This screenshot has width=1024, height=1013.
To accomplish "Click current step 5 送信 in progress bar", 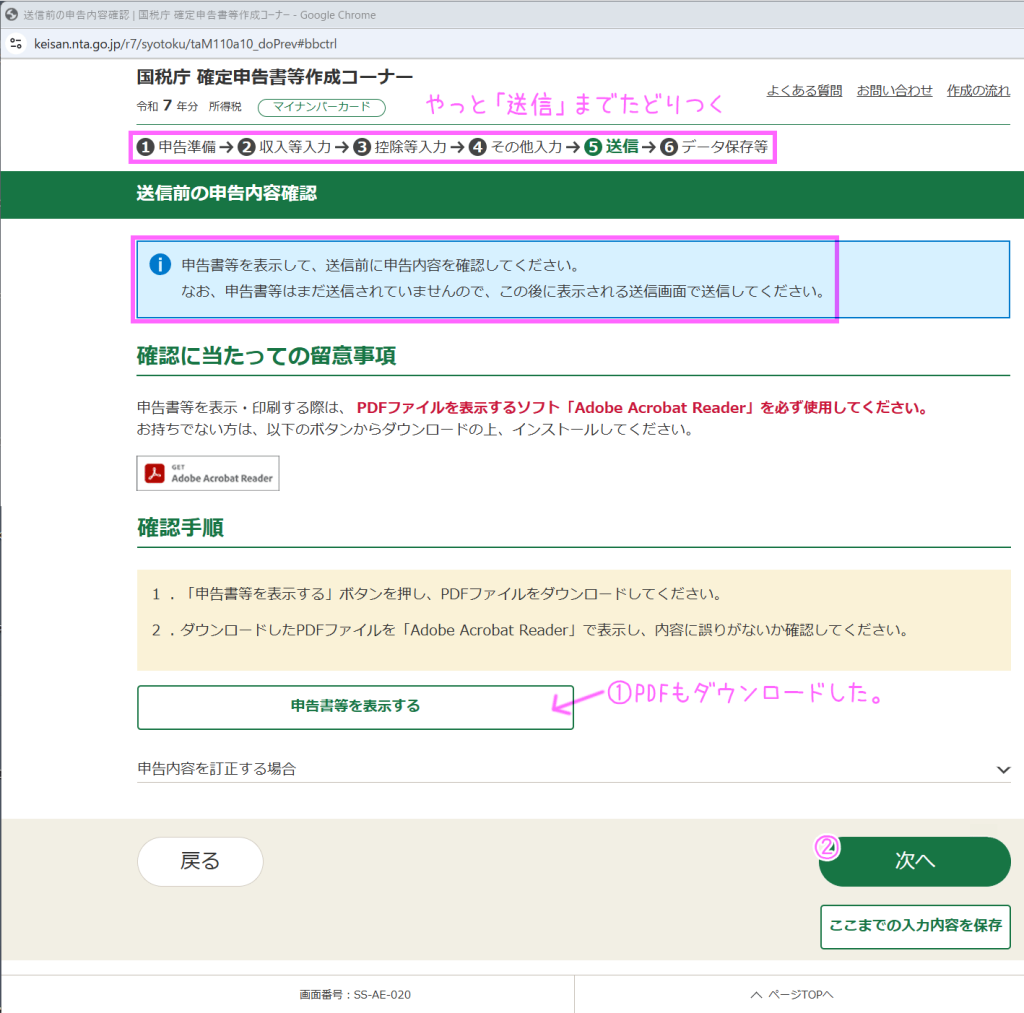I will (611, 147).
